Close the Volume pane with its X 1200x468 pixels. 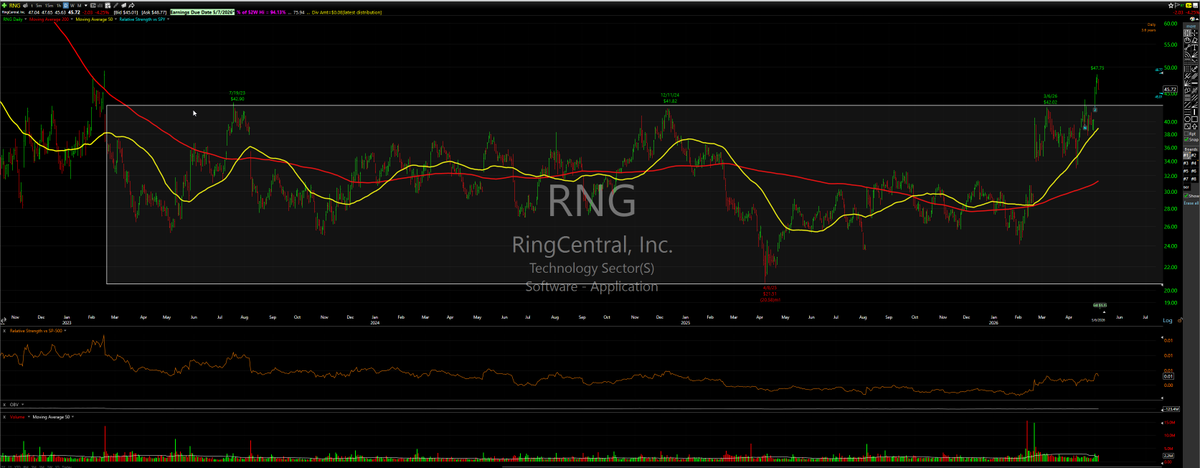click(4, 417)
